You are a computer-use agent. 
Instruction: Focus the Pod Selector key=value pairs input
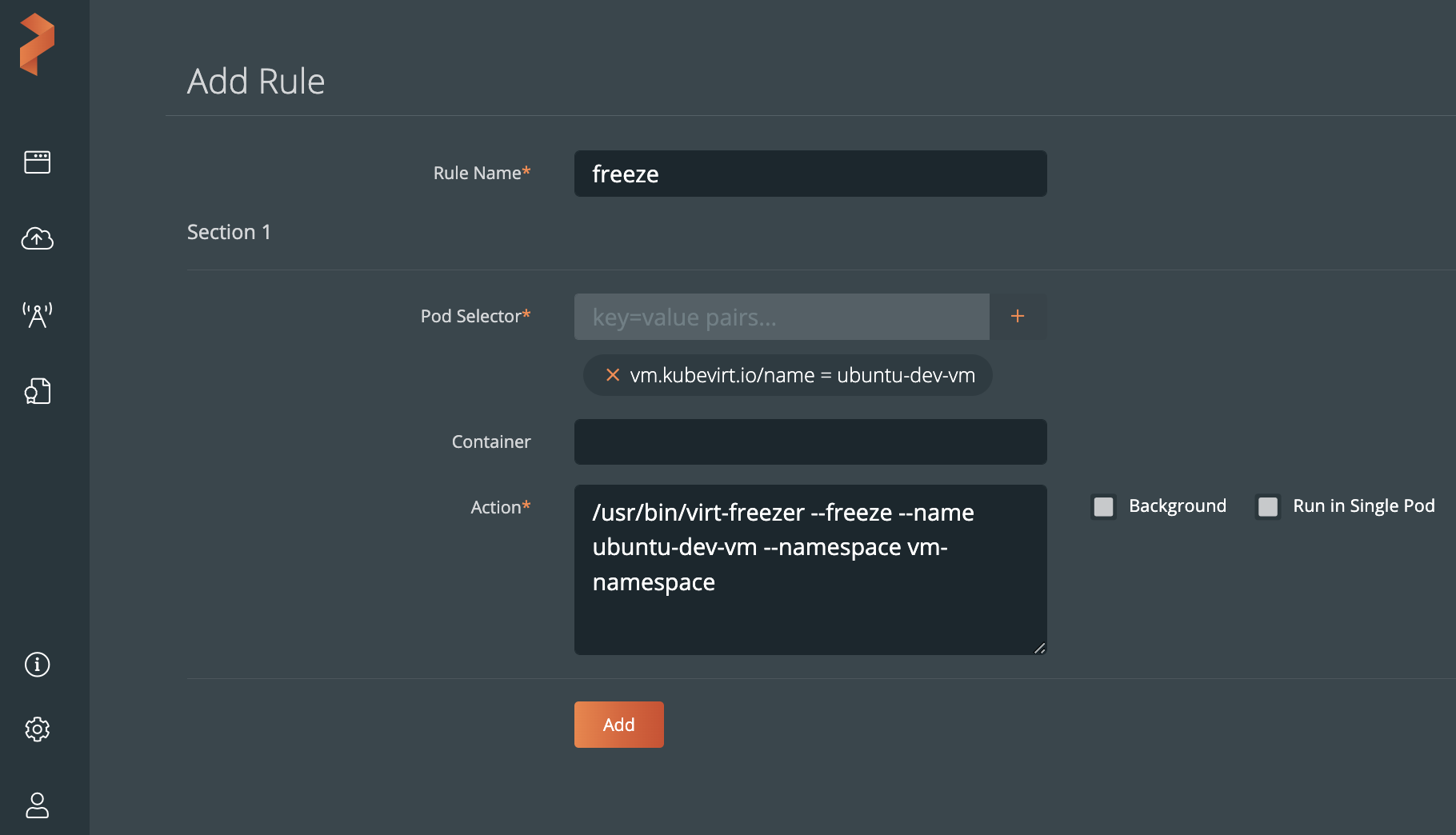tap(782, 317)
